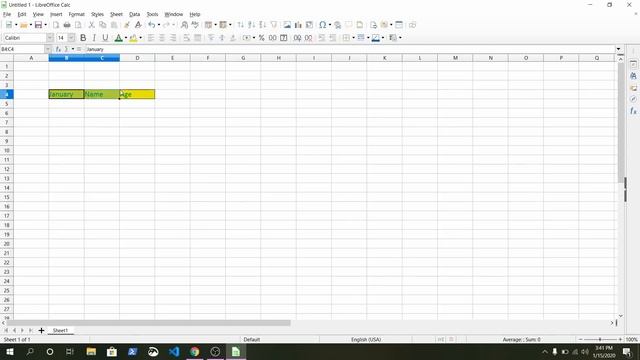Click the Align Left icon
Image resolution: width=640 pixels, height=360 pixels.
[x=151, y=38]
